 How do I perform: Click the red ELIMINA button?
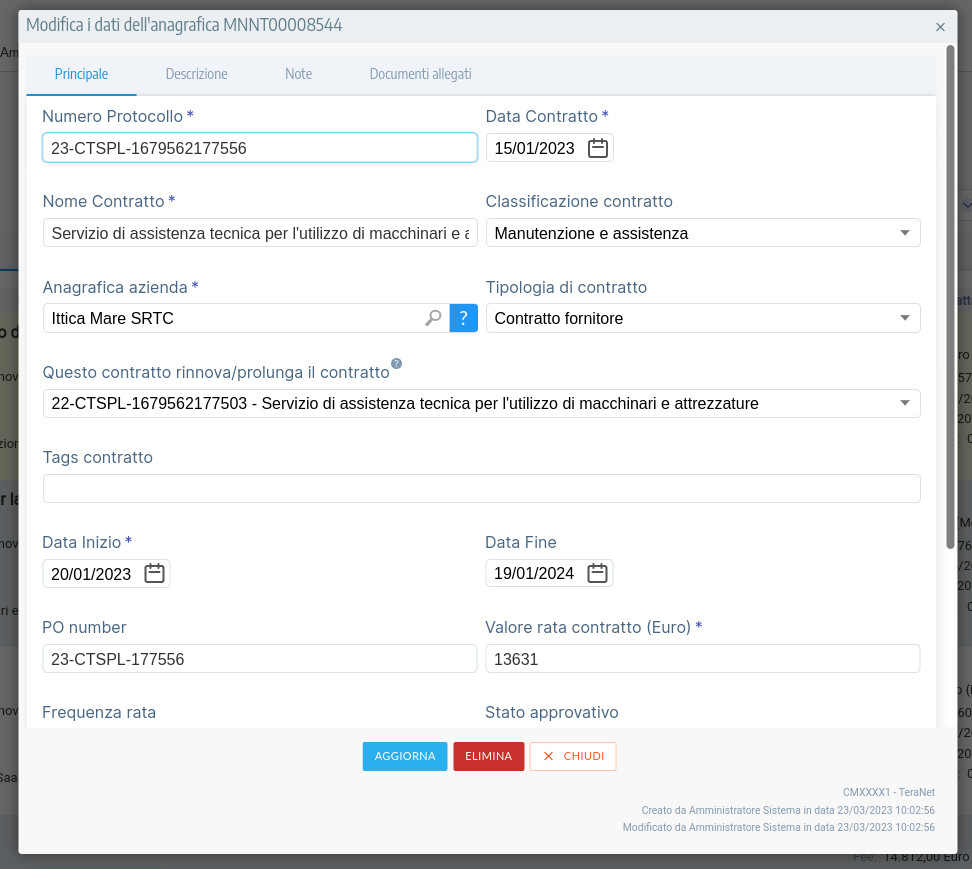488,756
